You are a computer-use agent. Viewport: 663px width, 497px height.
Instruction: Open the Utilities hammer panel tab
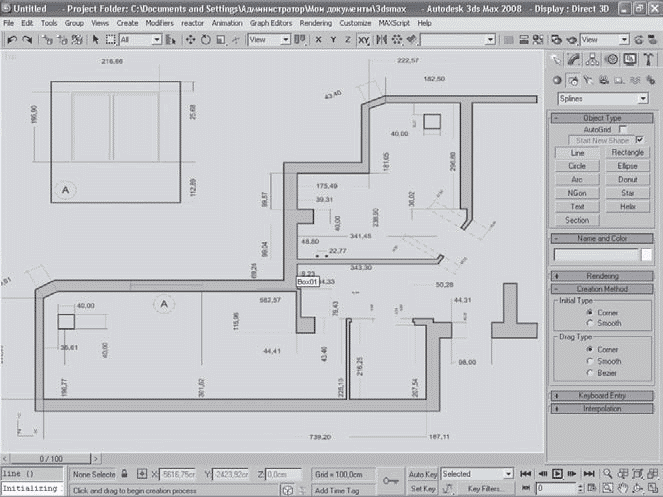(x=647, y=59)
